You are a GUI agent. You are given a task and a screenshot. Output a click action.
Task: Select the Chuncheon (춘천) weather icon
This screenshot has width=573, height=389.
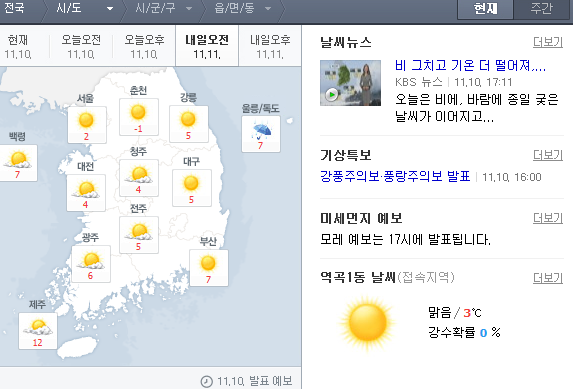[138, 112]
